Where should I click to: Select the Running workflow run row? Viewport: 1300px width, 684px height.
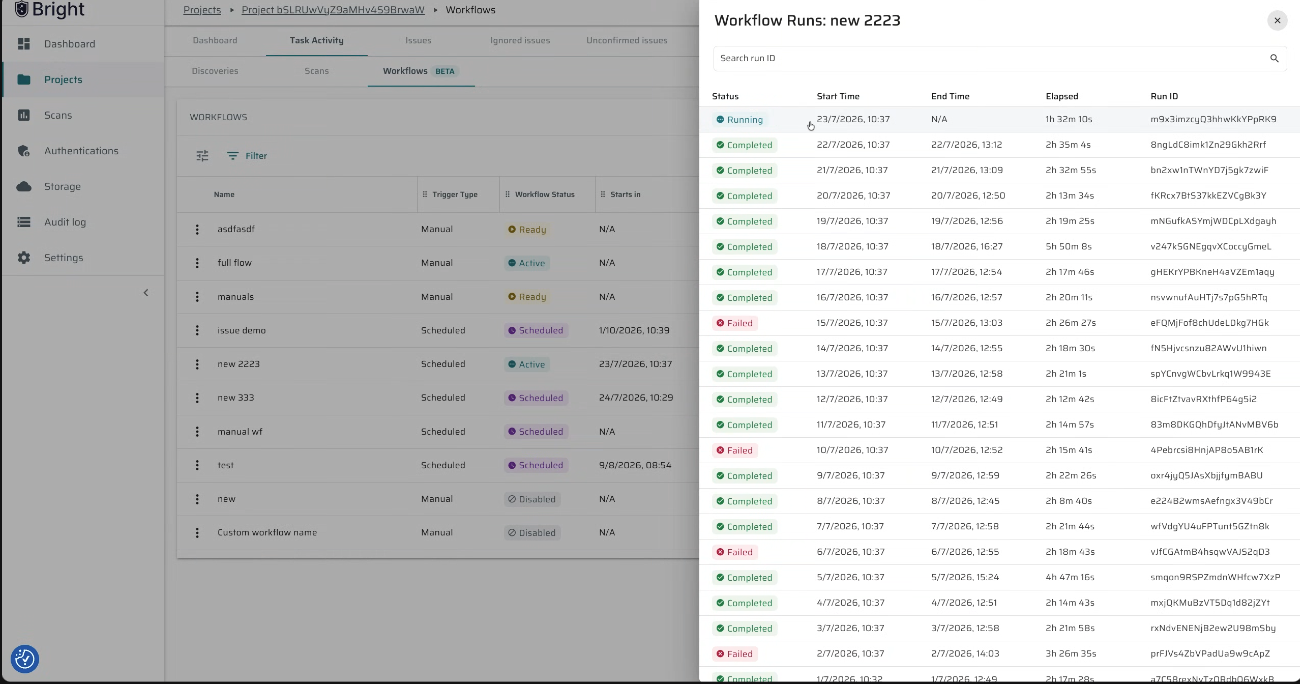pyautogui.click(x=1000, y=119)
